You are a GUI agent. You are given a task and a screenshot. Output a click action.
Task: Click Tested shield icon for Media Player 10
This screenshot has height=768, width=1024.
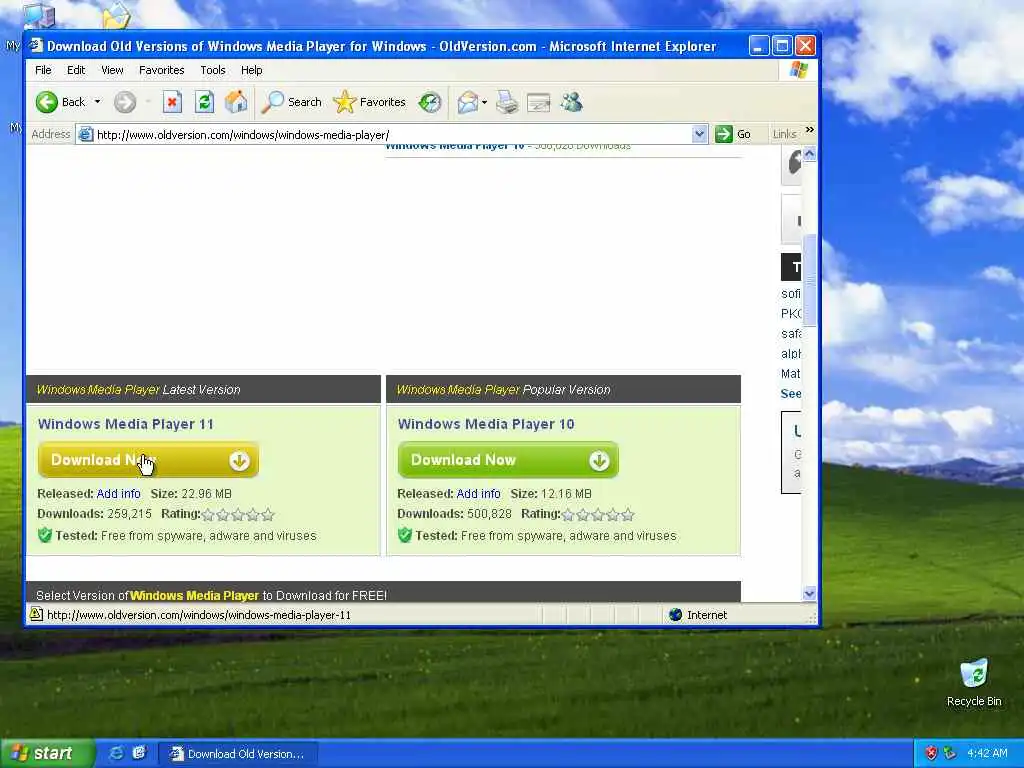pyautogui.click(x=404, y=536)
